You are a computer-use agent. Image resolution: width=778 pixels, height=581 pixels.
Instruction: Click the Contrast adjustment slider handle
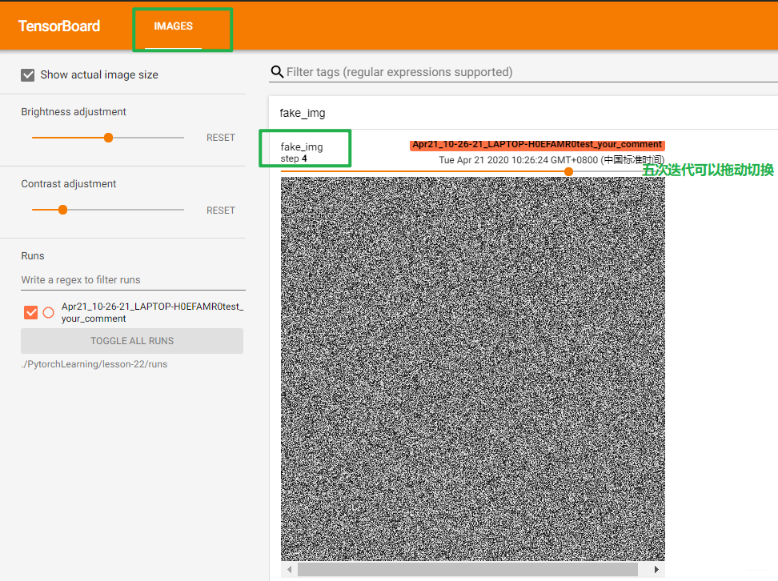63,210
